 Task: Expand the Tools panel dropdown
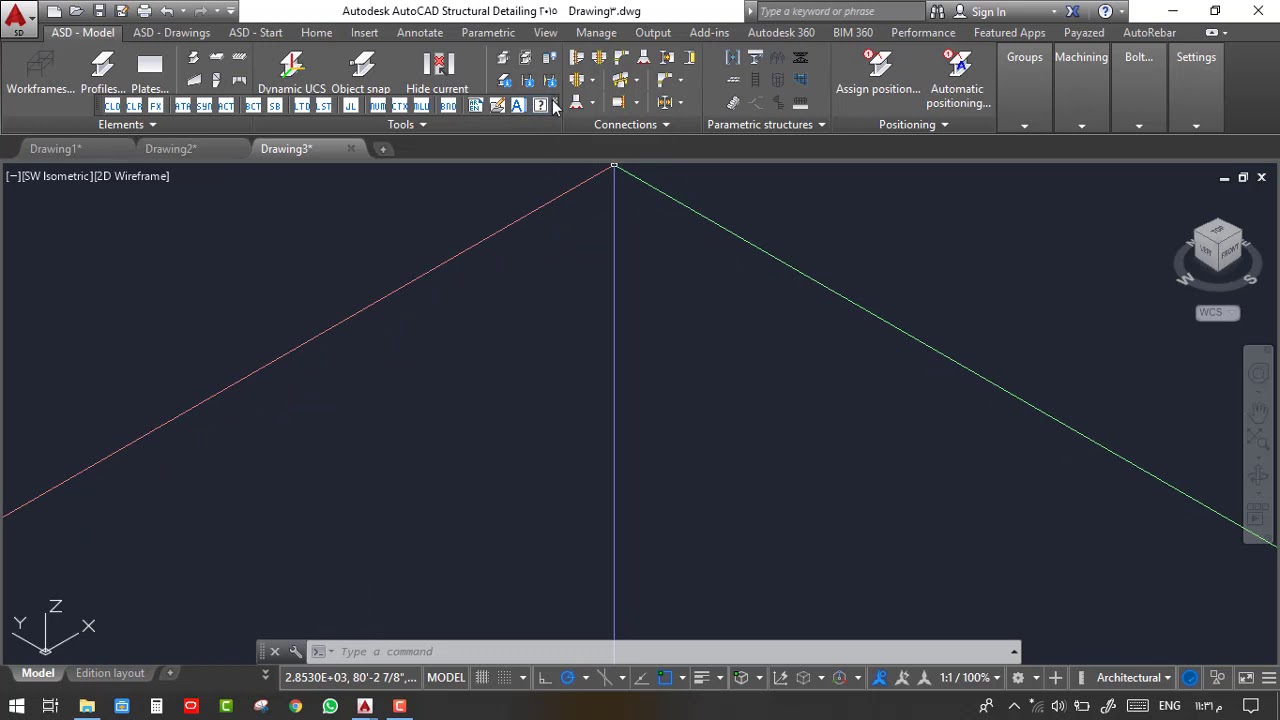(x=407, y=125)
